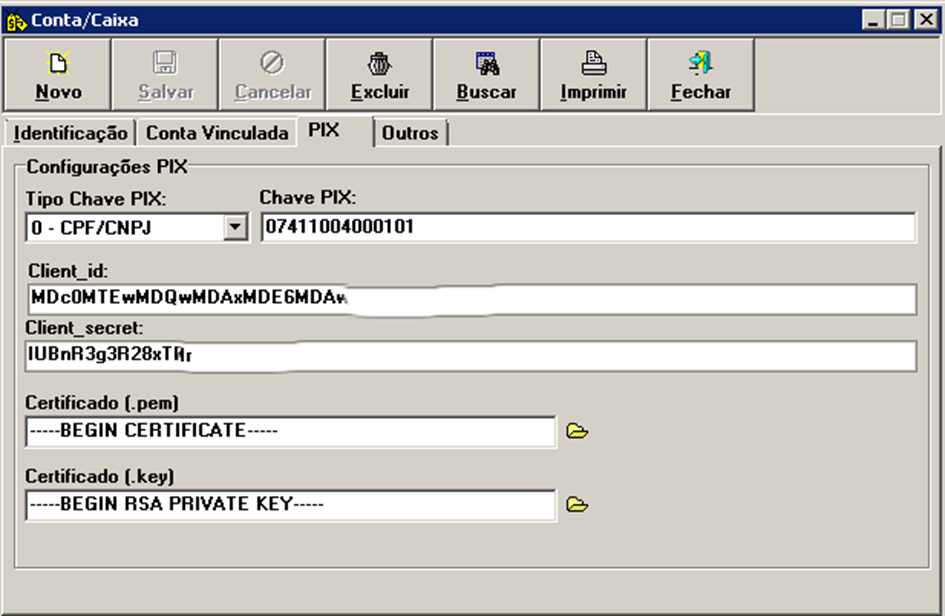This screenshot has width=945, height=616.
Task: Open the Conta Vinculada tab
Action: click(217, 133)
